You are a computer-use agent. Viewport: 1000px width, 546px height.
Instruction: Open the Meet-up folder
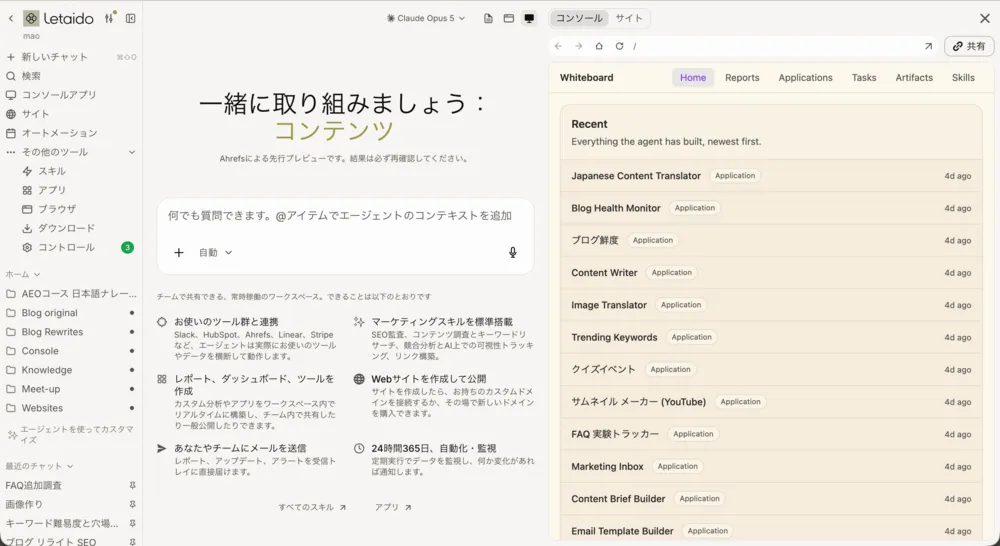coord(71,388)
